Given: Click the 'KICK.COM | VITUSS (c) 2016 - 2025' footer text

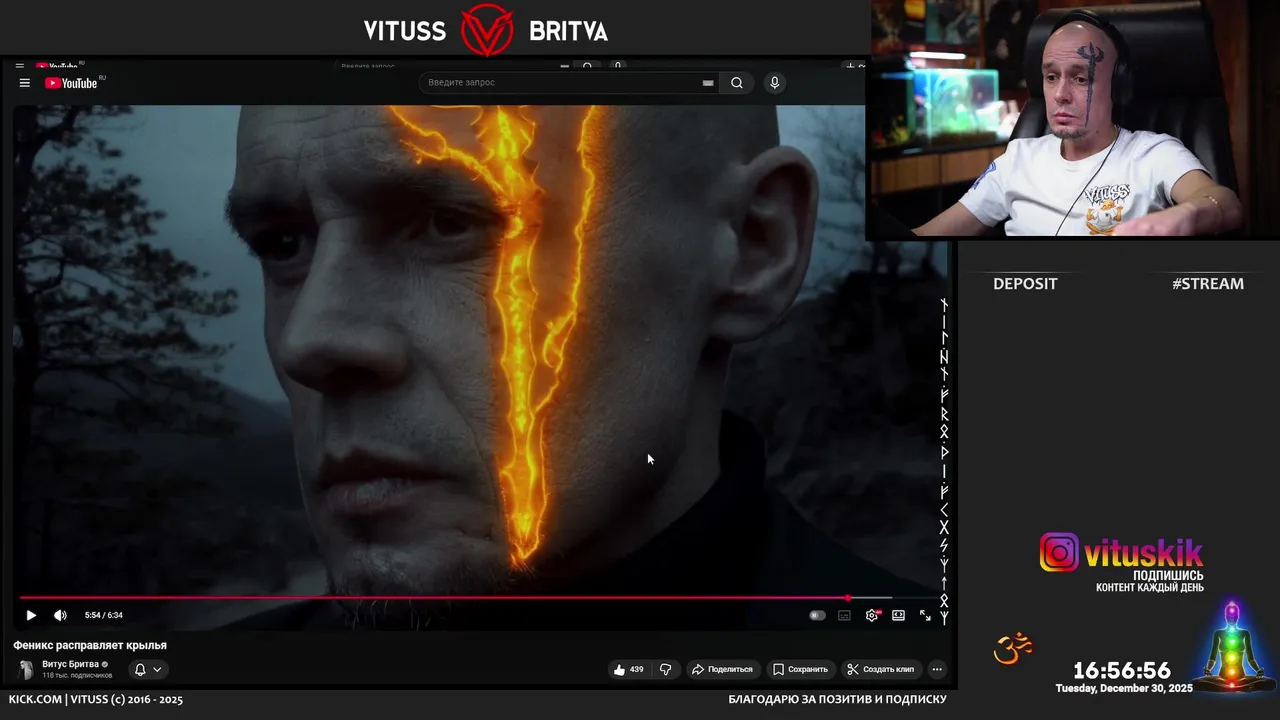Looking at the screenshot, I should click(96, 700).
